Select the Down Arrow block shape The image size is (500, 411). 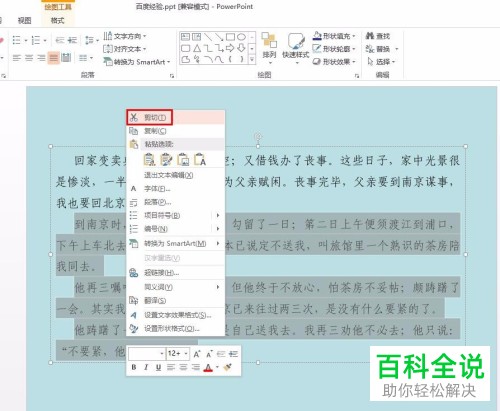point(242,48)
